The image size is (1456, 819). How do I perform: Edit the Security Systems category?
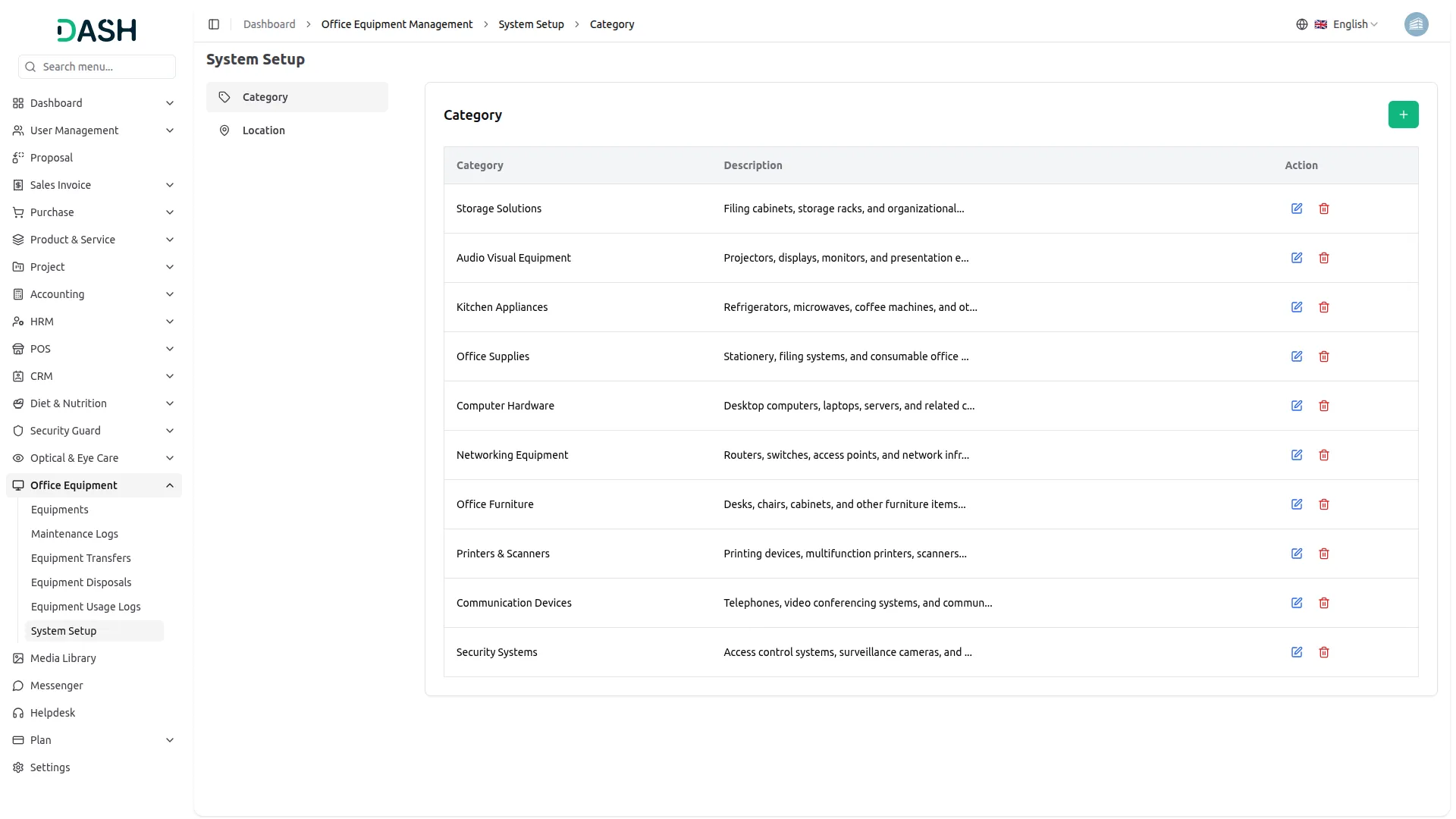click(x=1297, y=652)
